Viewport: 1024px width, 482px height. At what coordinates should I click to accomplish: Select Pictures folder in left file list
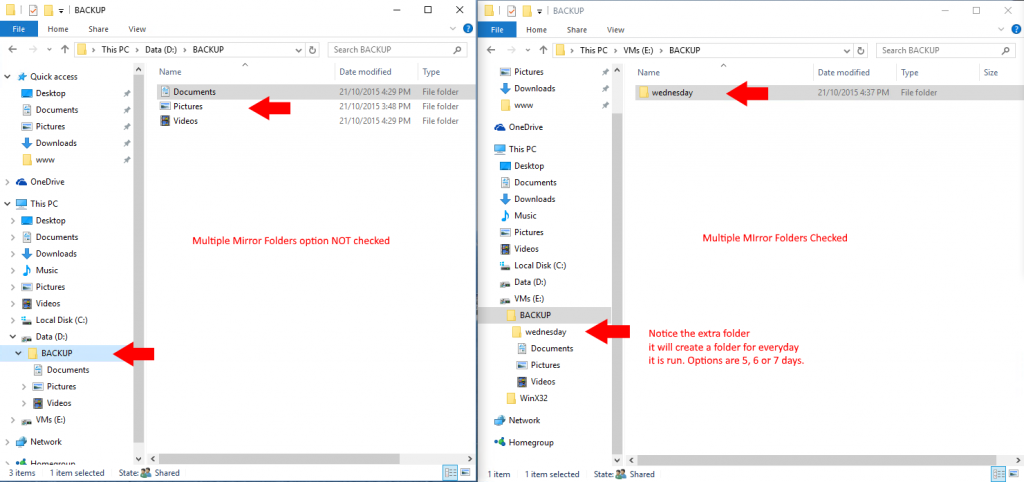(x=317, y=106)
